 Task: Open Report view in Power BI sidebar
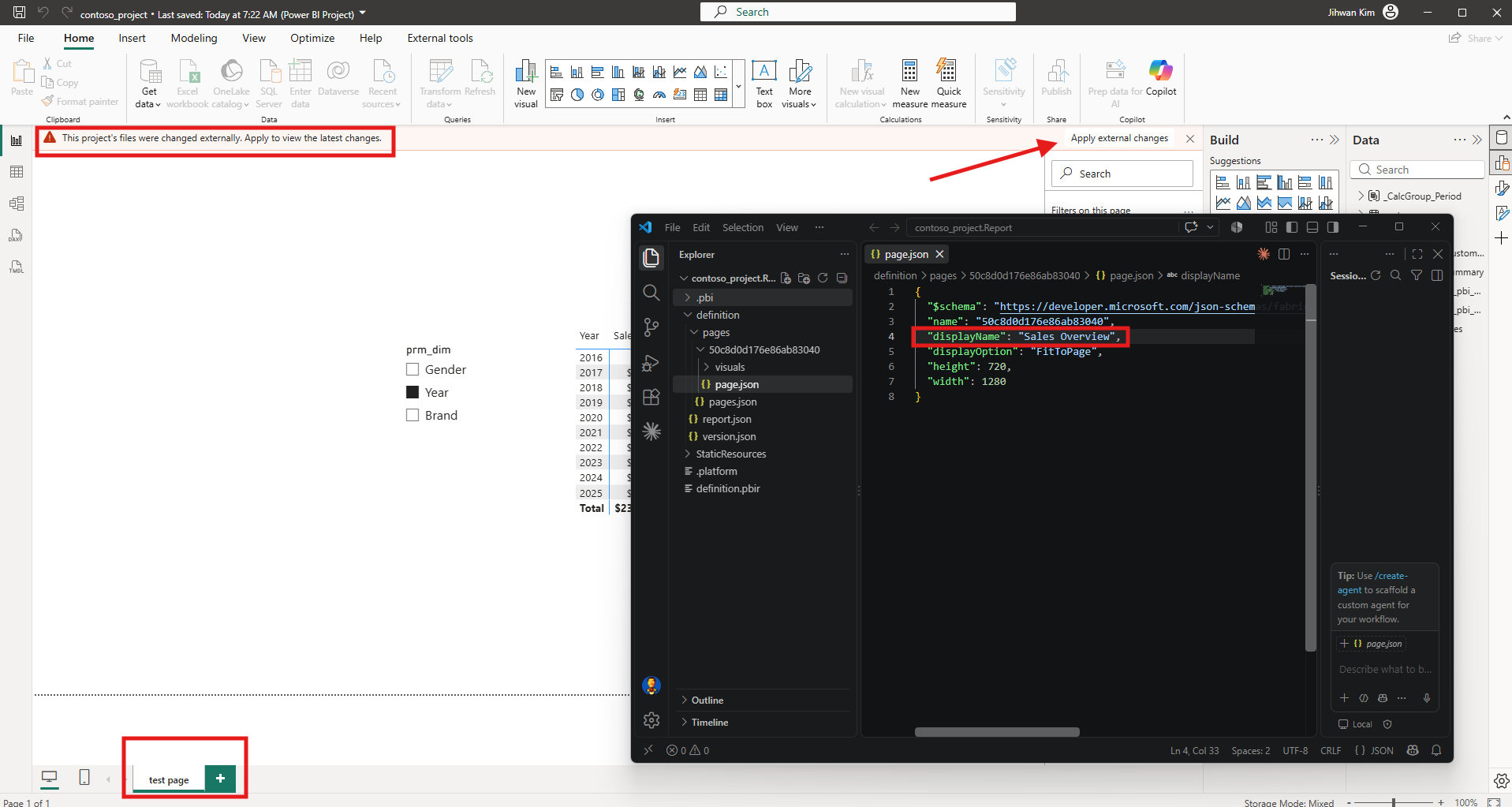16,140
